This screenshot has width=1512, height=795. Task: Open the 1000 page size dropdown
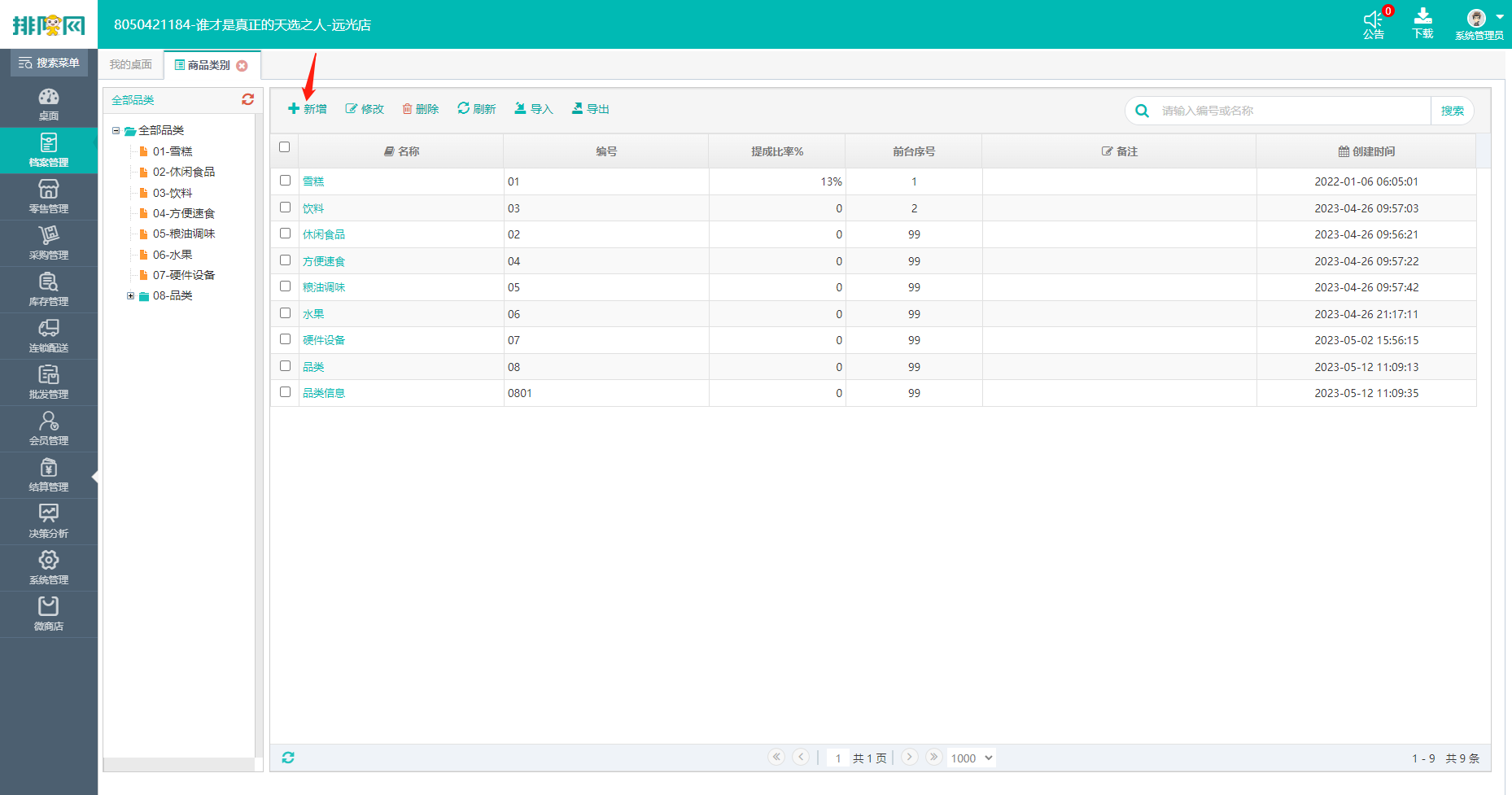point(972,758)
